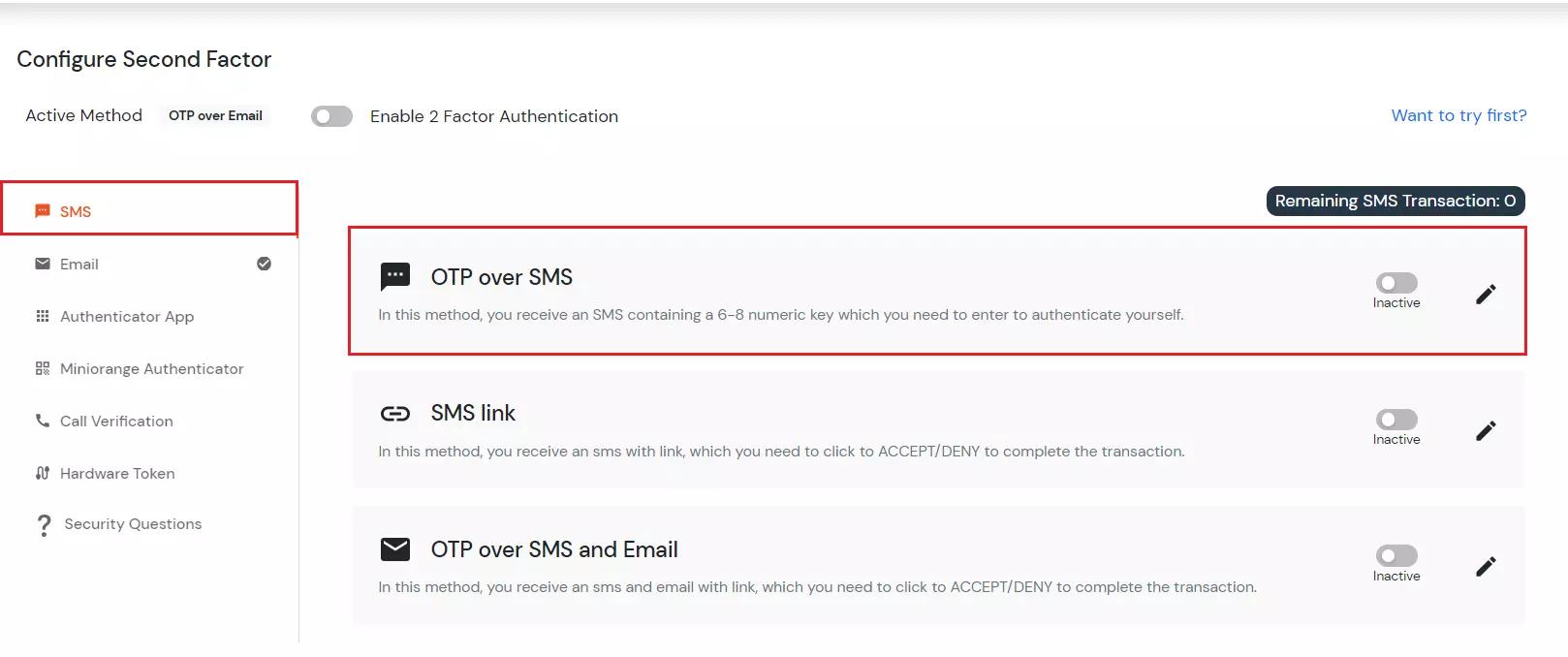Click the OTP over Email active method label

click(214, 115)
